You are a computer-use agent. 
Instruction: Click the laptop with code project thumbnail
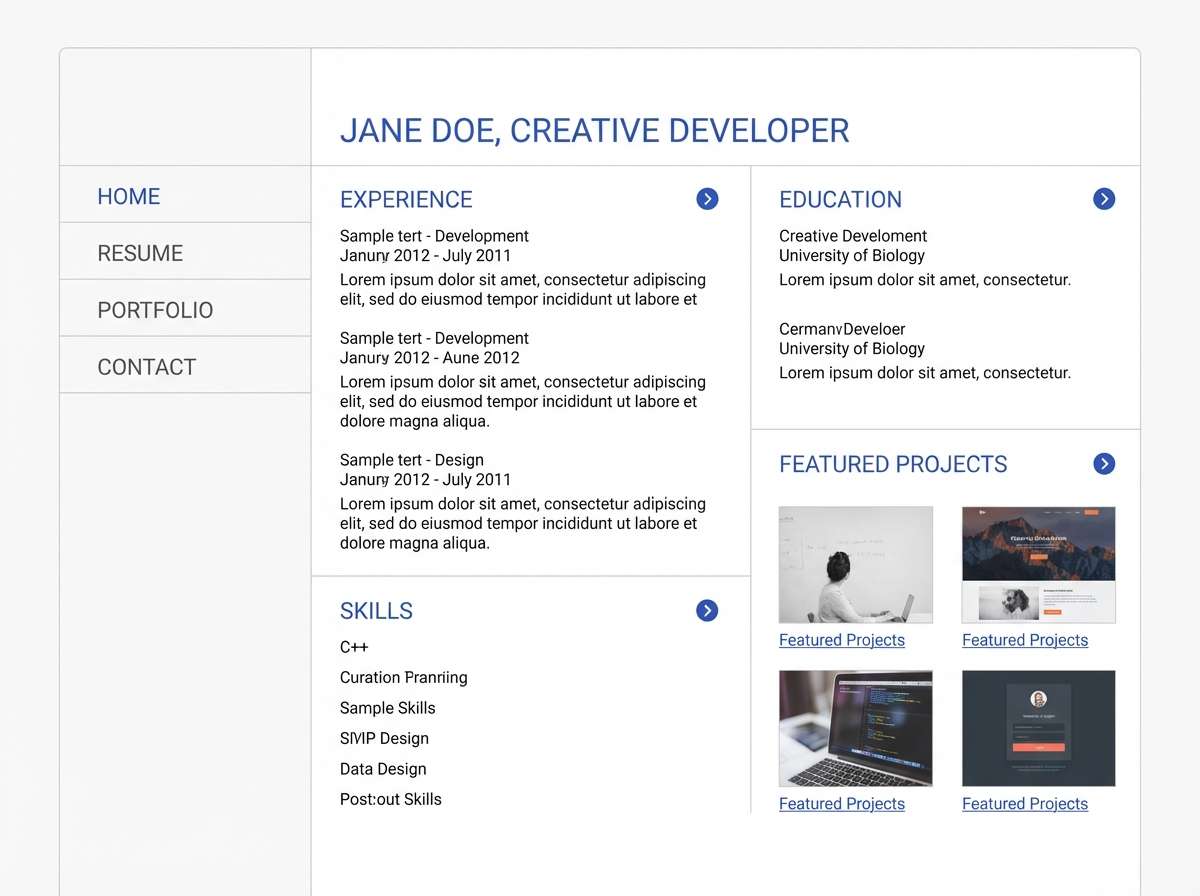point(855,728)
